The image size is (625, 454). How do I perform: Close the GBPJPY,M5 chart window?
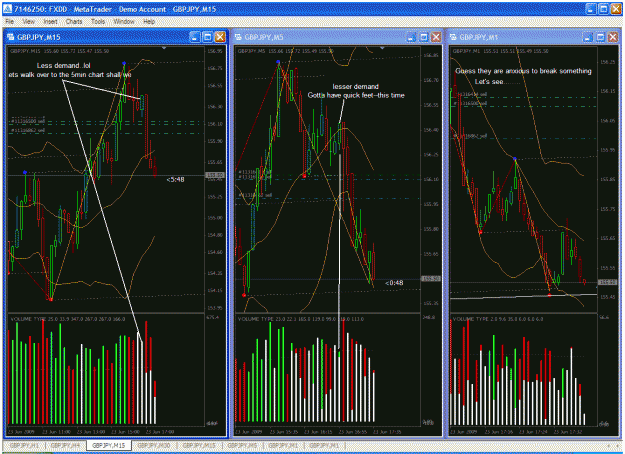click(436, 37)
